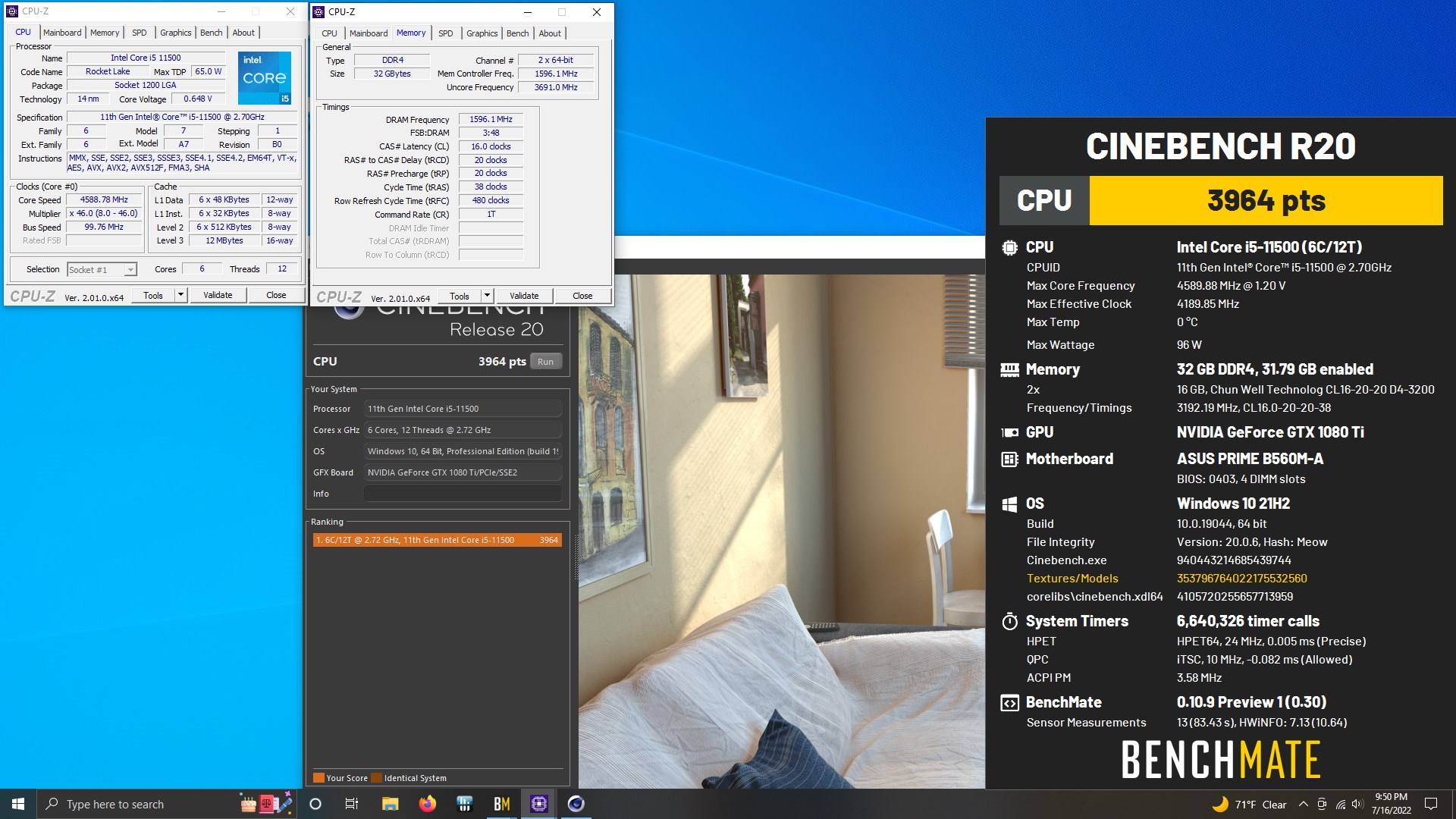Open the Windows Start menu

click(18, 804)
